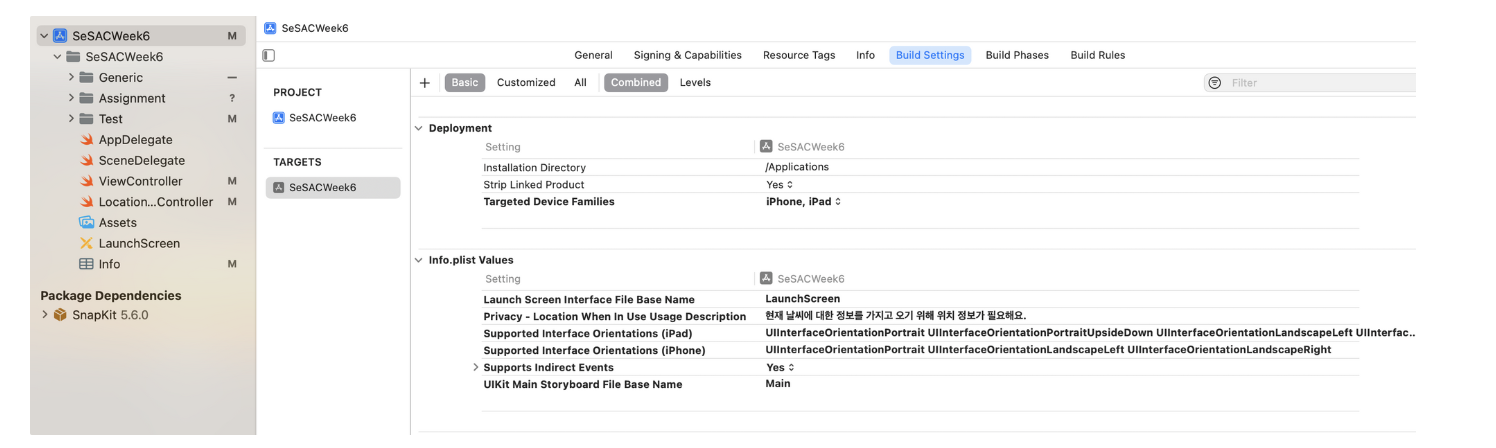Click the Assignment folder icon
This screenshot has height=448, width=1496.
(x=87, y=98)
